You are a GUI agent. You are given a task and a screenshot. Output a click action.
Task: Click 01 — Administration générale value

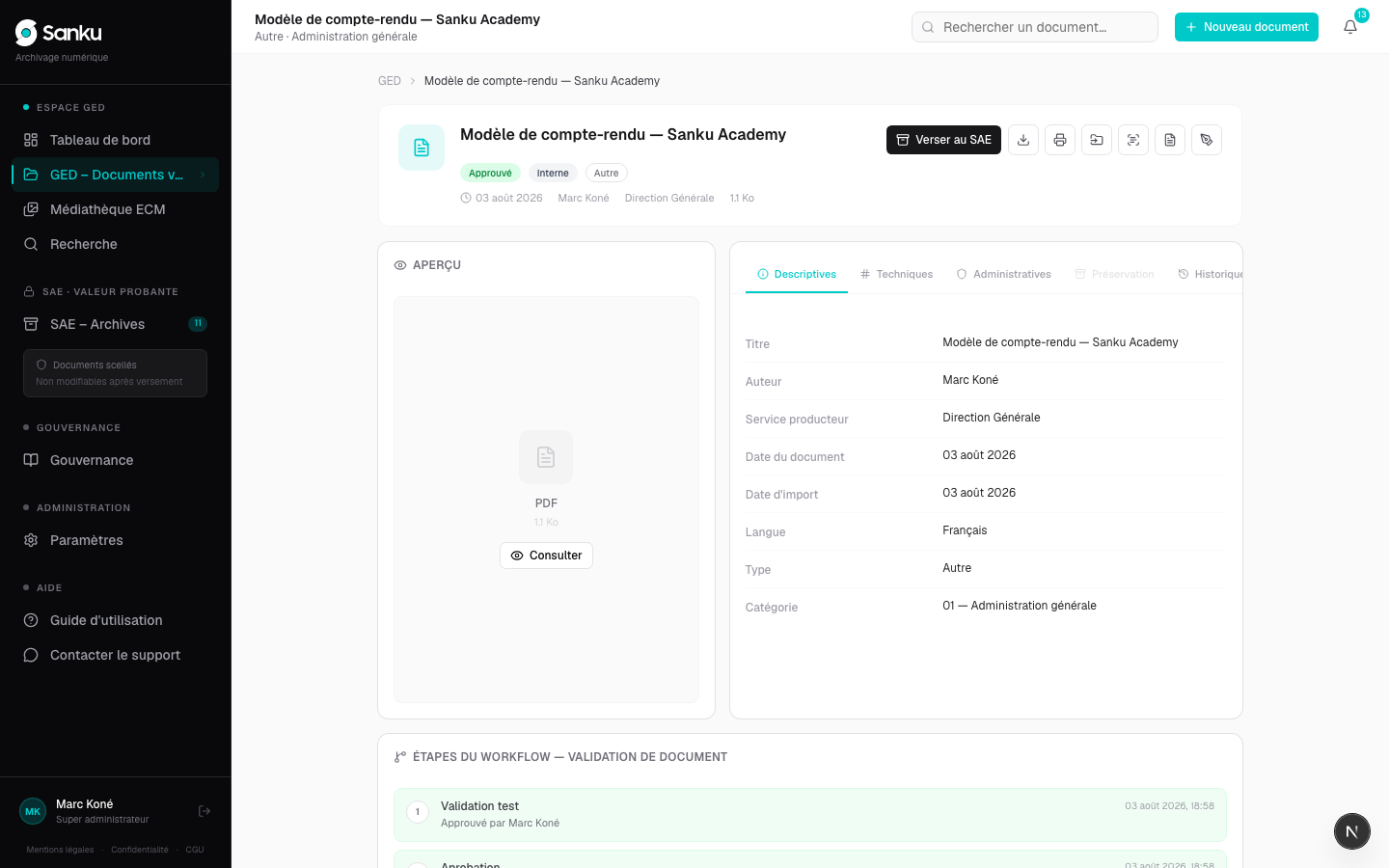[x=1020, y=606]
